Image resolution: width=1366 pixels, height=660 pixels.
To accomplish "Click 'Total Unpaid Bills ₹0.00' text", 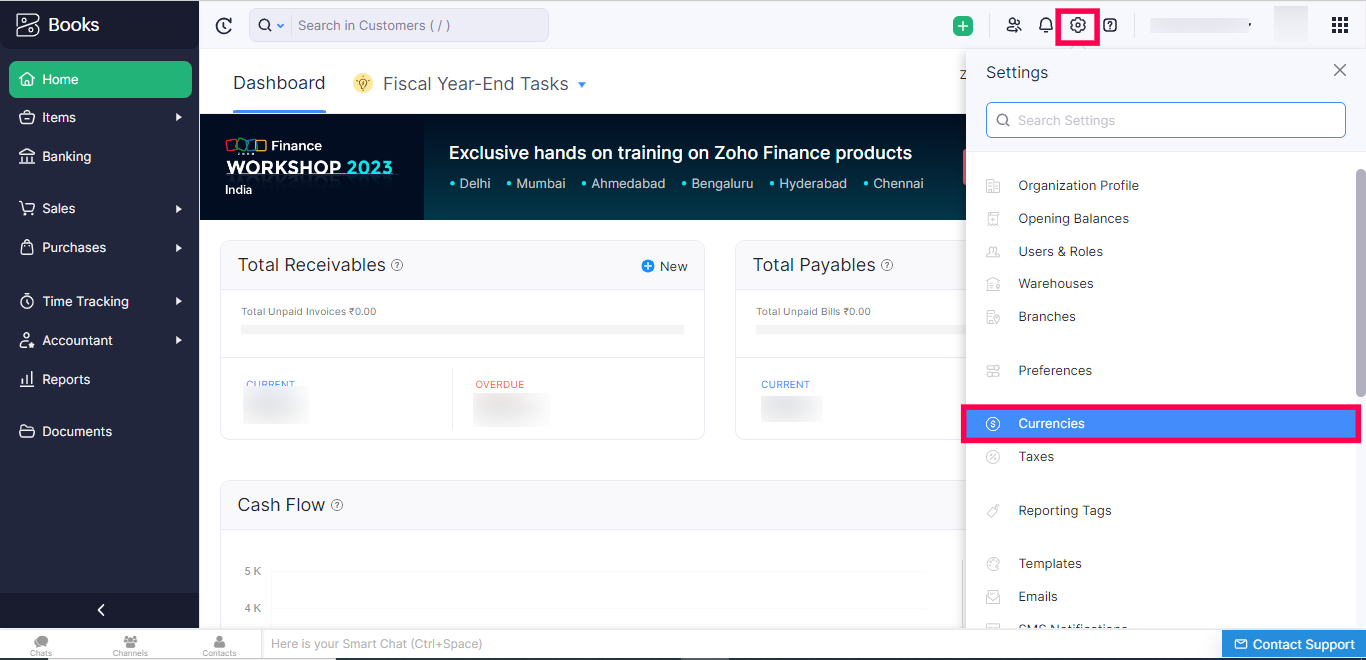I will [x=813, y=312].
